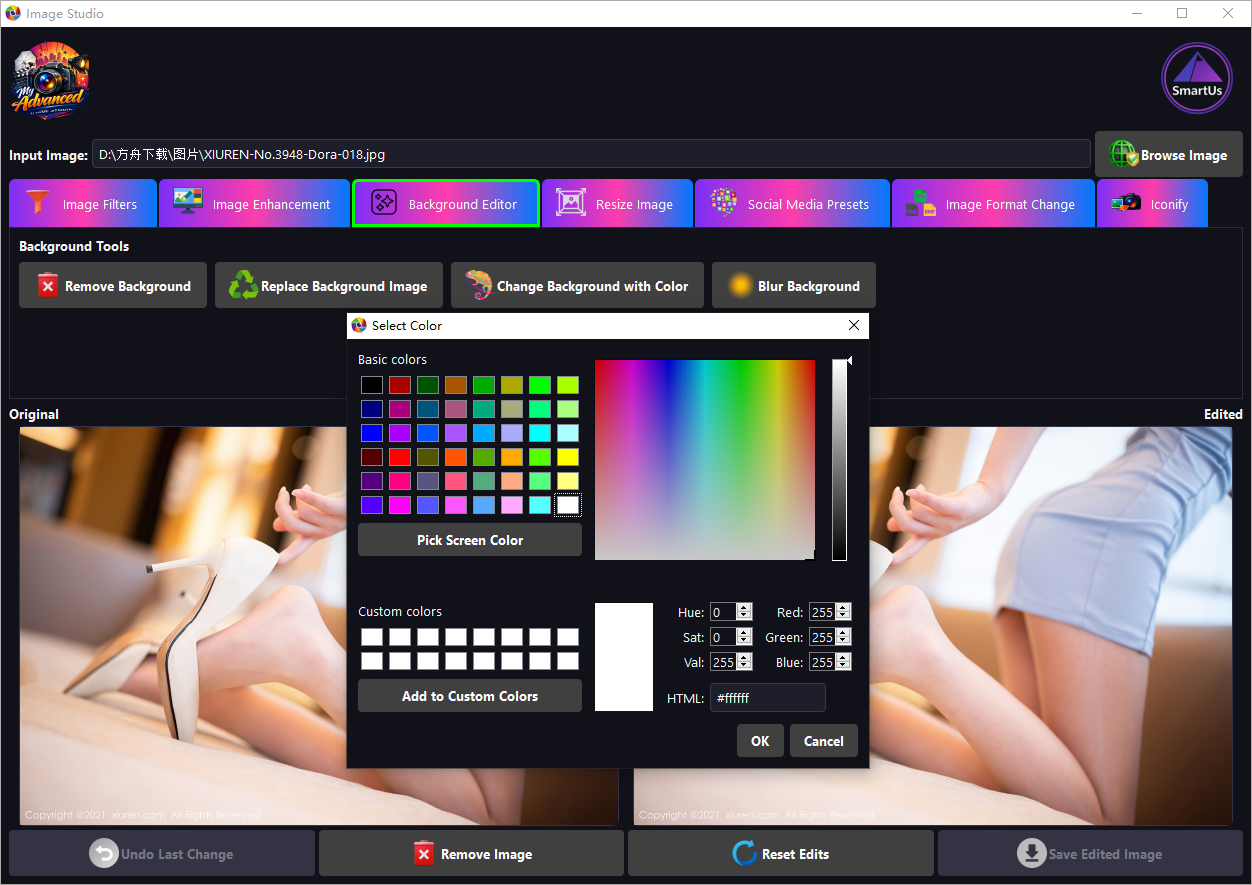Click the last custom color slot
The image size is (1252, 885).
pyautogui.click(x=568, y=661)
